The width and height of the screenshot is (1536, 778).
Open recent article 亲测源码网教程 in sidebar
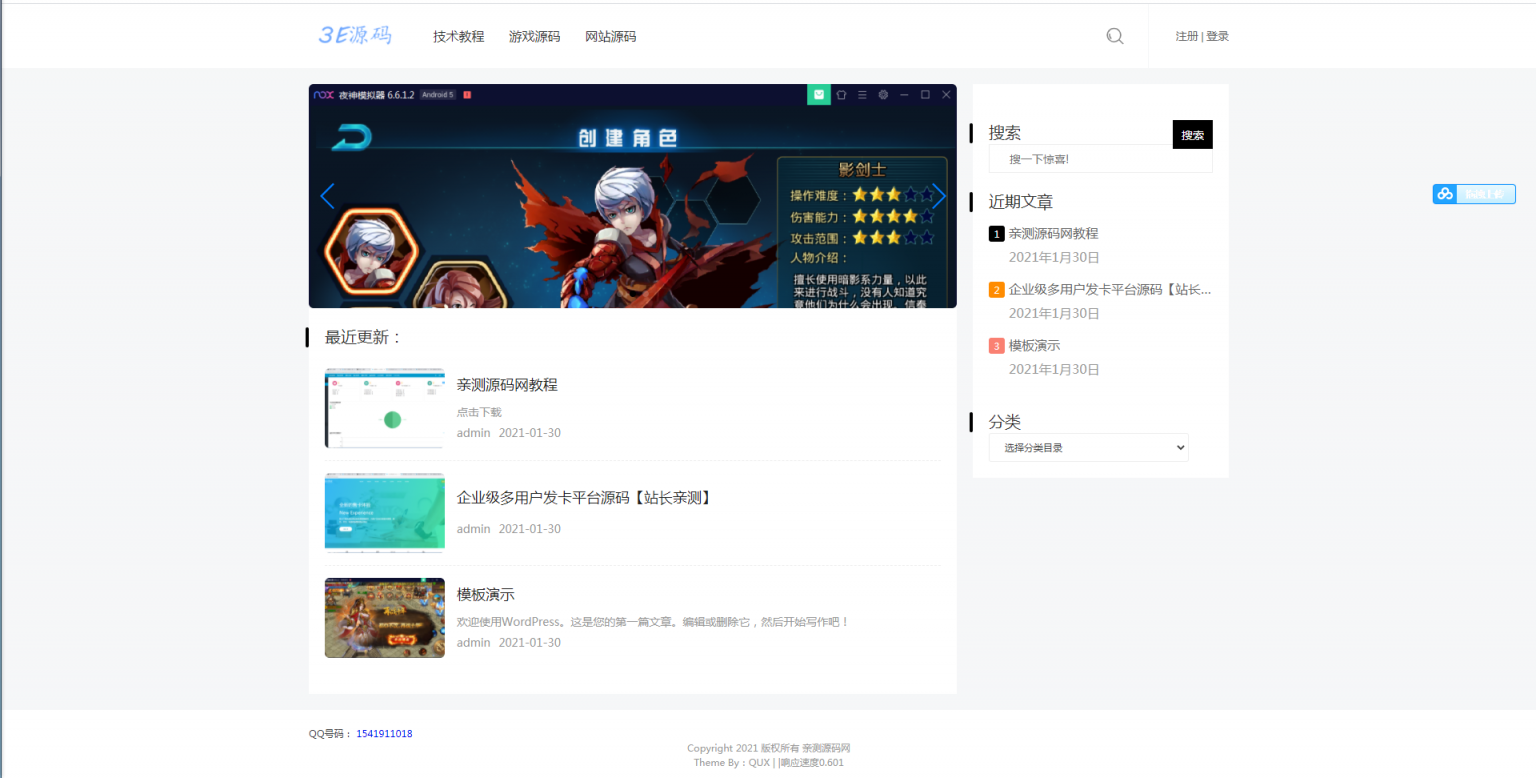1053,233
